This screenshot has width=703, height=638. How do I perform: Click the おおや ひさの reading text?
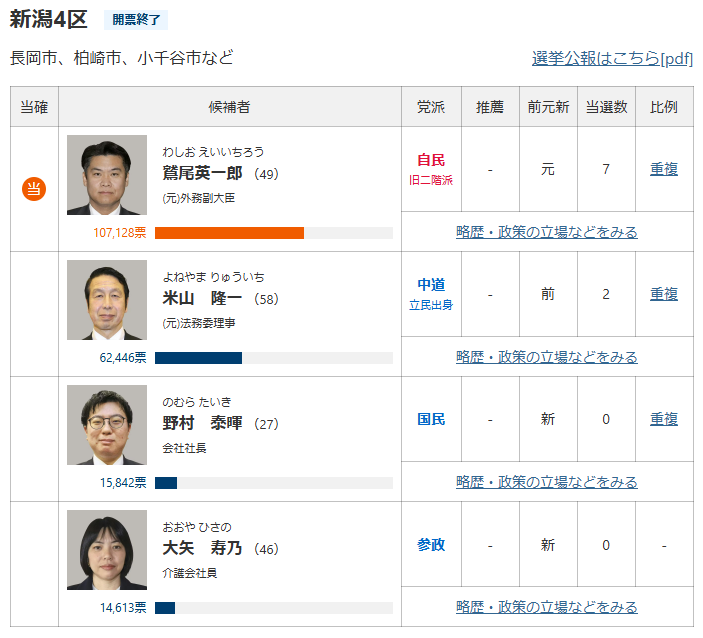click(x=197, y=527)
